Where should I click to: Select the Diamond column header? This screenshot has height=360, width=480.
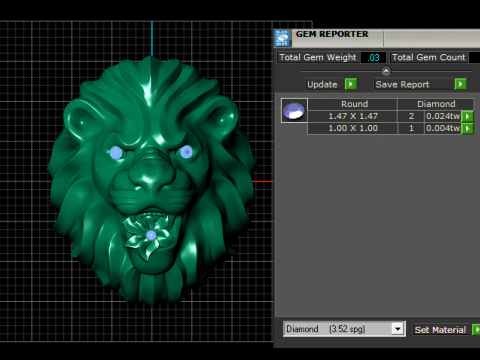pos(436,104)
